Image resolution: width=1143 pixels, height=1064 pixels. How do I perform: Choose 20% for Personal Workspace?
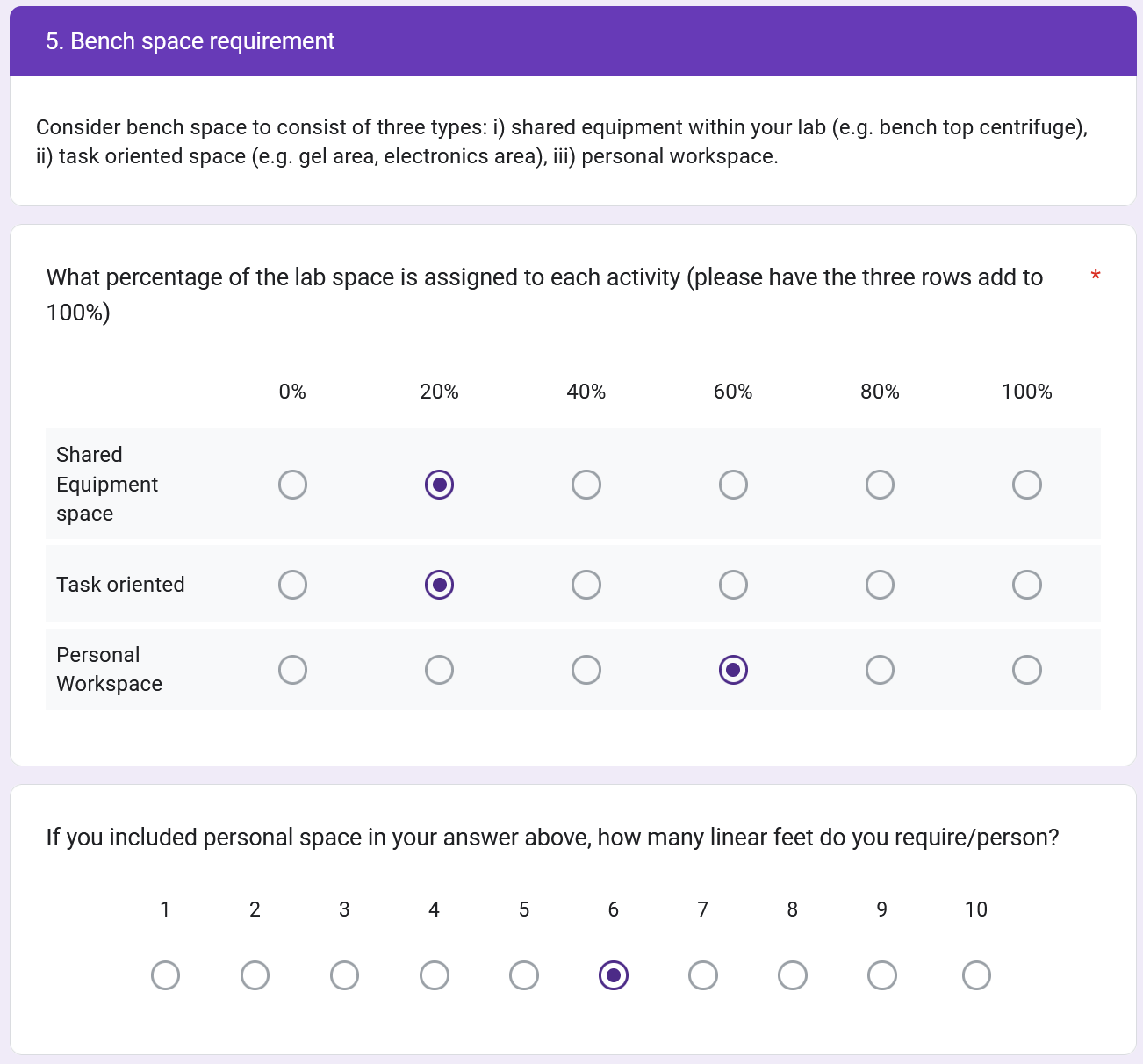point(439,670)
